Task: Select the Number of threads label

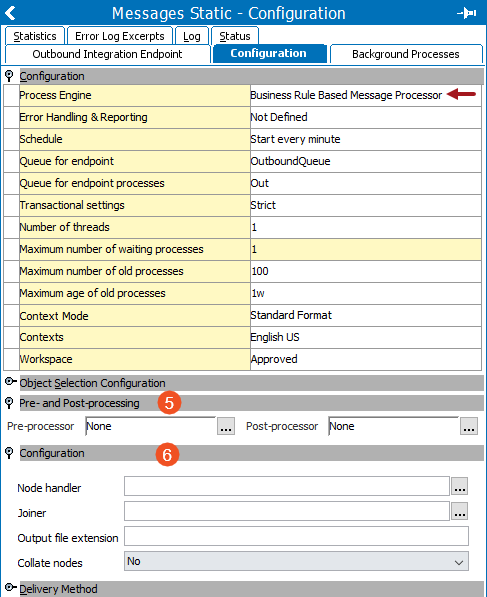Action: [65, 227]
